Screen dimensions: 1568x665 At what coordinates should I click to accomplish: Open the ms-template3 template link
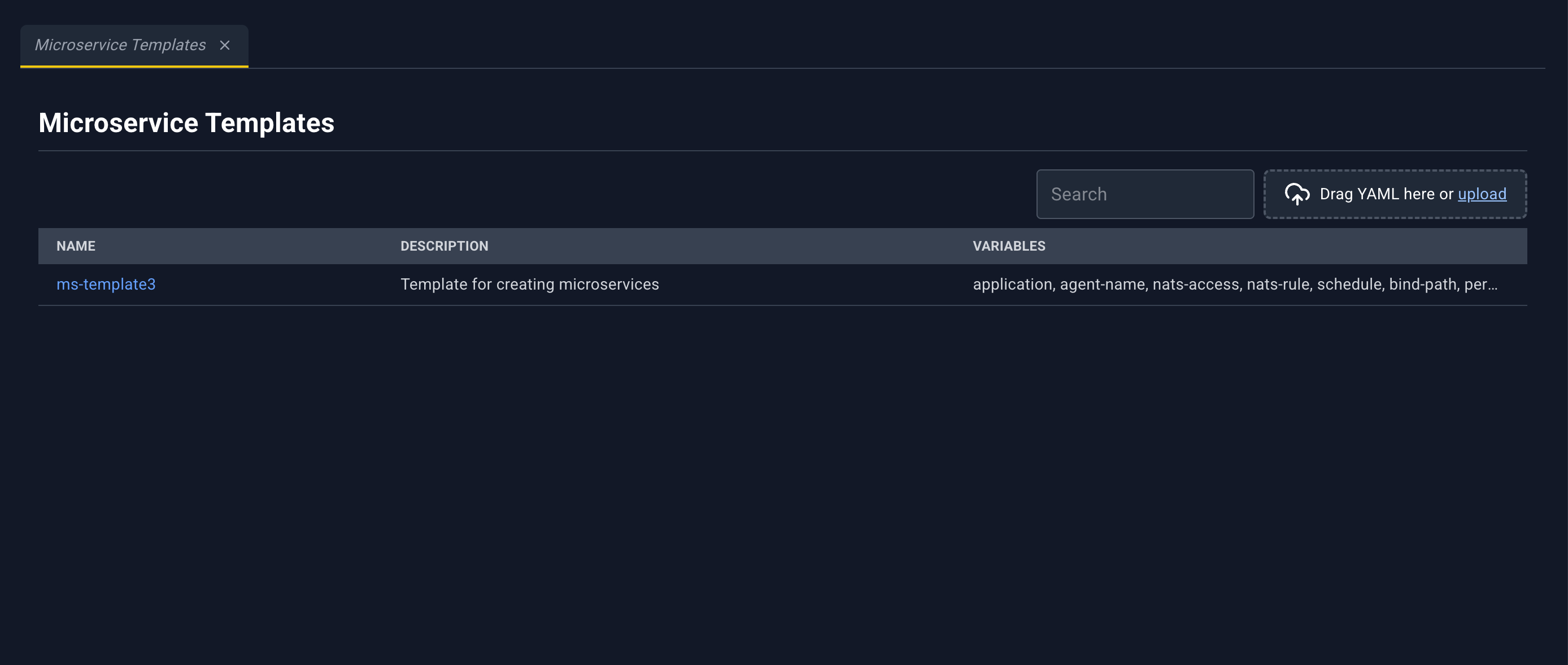tap(106, 284)
